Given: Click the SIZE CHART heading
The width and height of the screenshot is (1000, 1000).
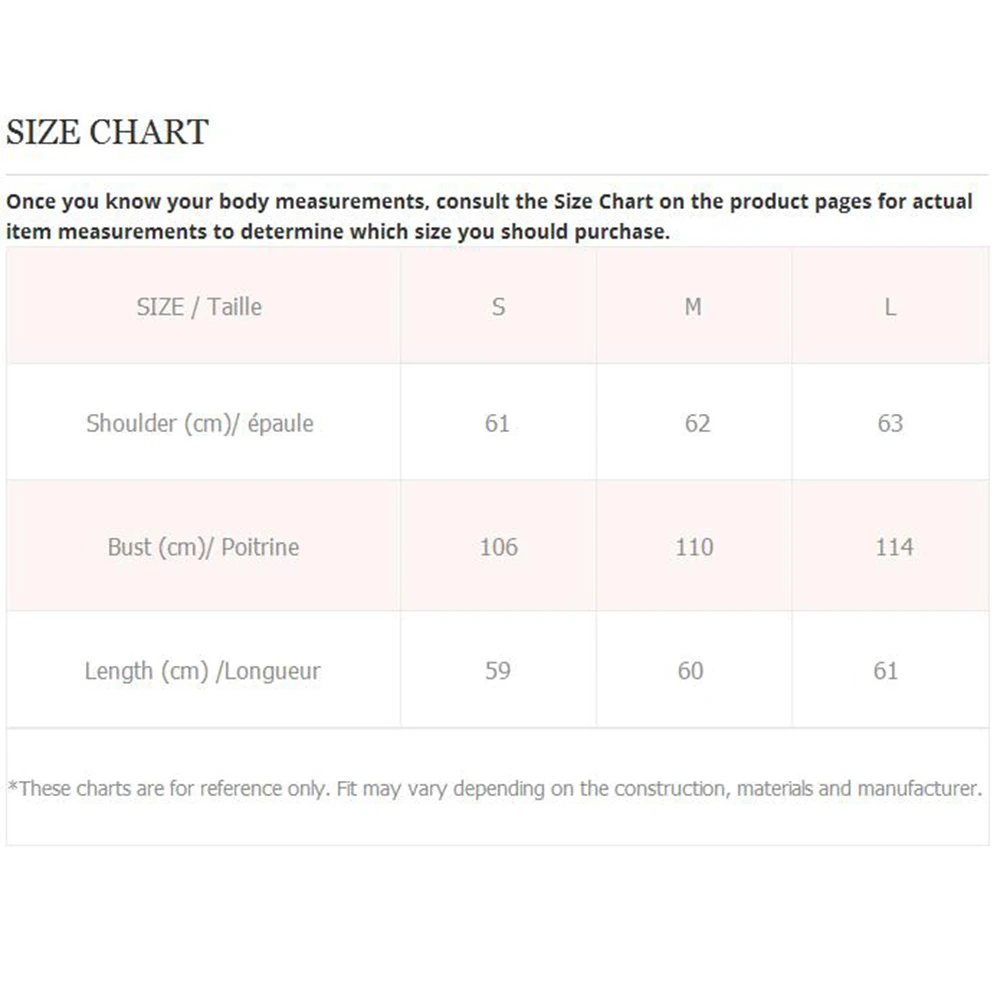Looking at the screenshot, I should (x=107, y=133).
